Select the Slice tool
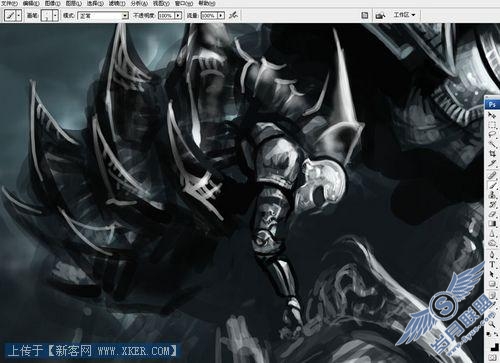This screenshot has width=500, height=363. click(x=492, y=163)
